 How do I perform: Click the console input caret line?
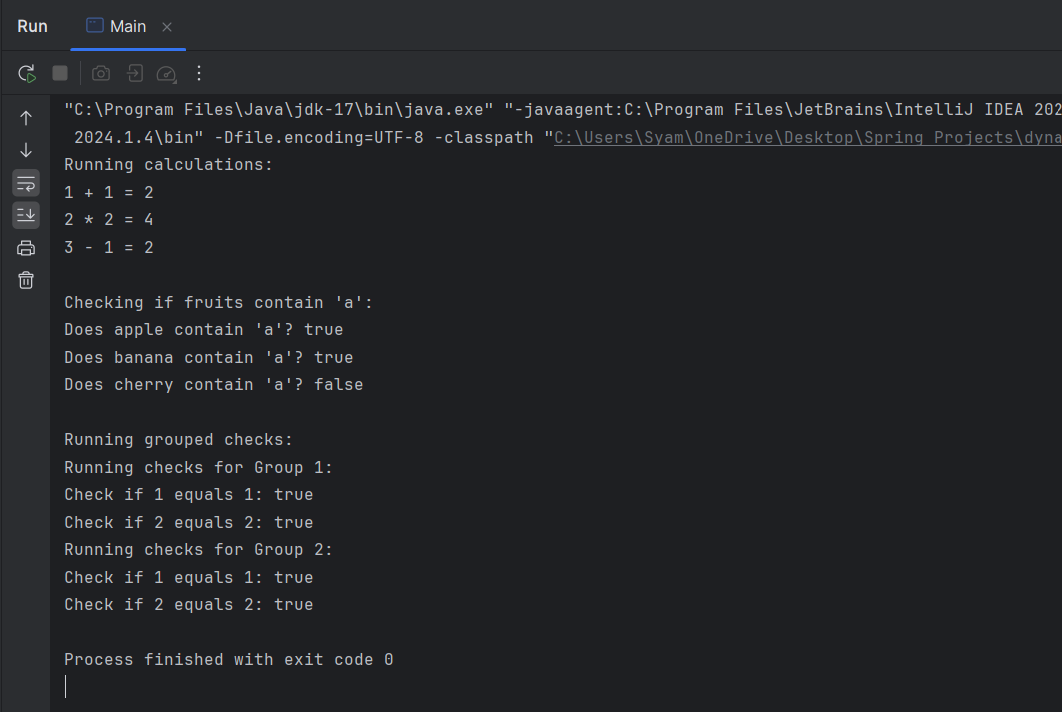click(x=67, y=686)
